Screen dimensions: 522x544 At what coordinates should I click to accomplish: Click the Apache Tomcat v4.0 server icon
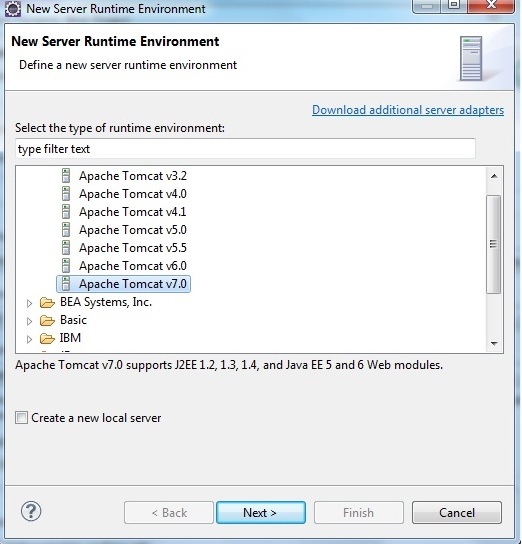pyautogui.click(x=66, y=194)
